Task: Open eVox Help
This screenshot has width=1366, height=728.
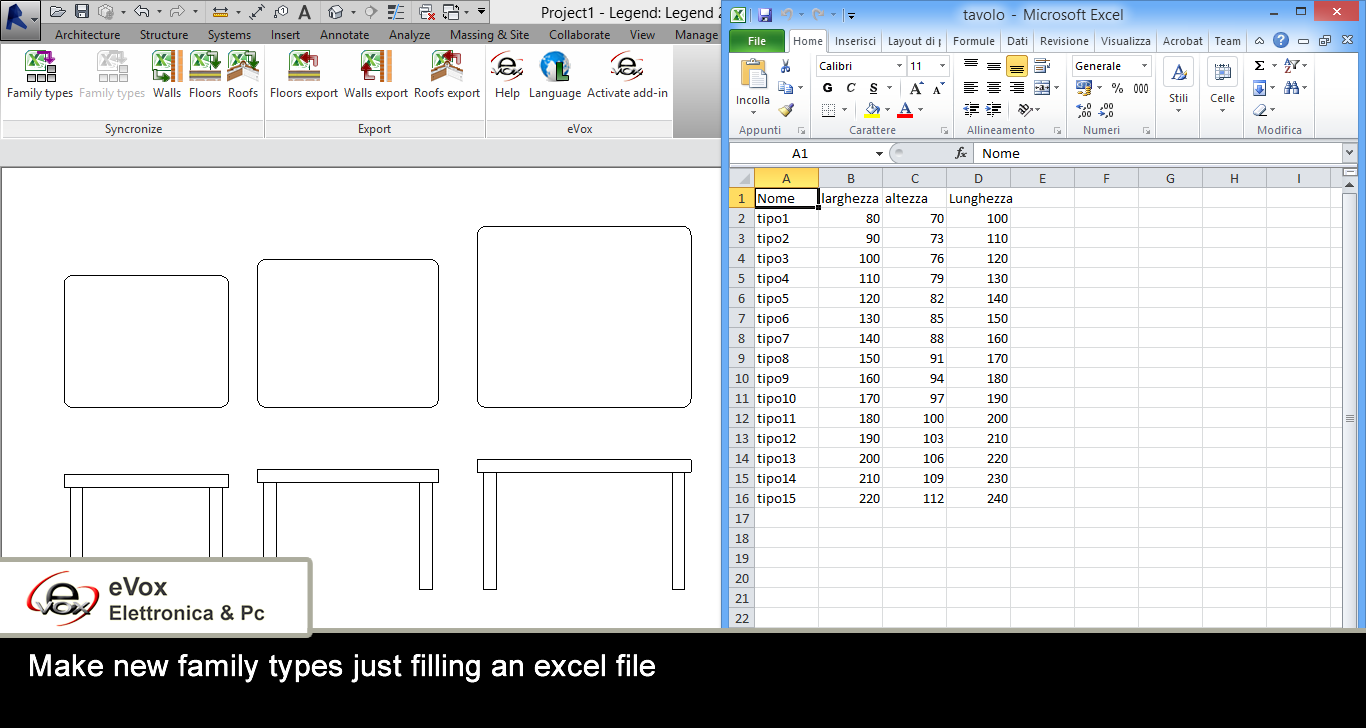Action: click(x=507, y=75)
